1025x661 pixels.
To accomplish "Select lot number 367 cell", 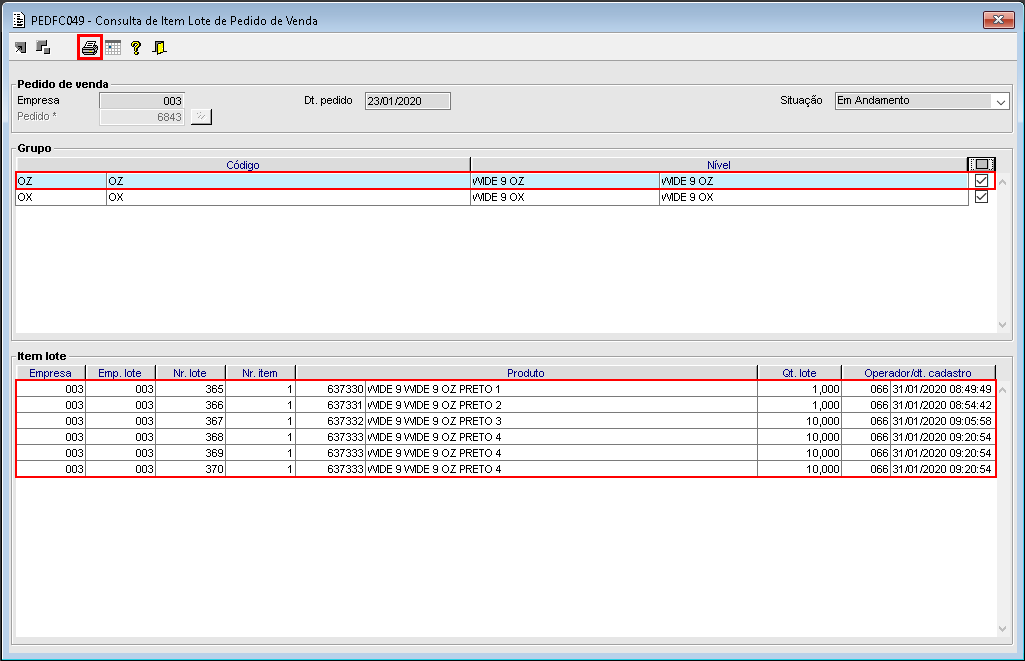I will tap(190, 421).
